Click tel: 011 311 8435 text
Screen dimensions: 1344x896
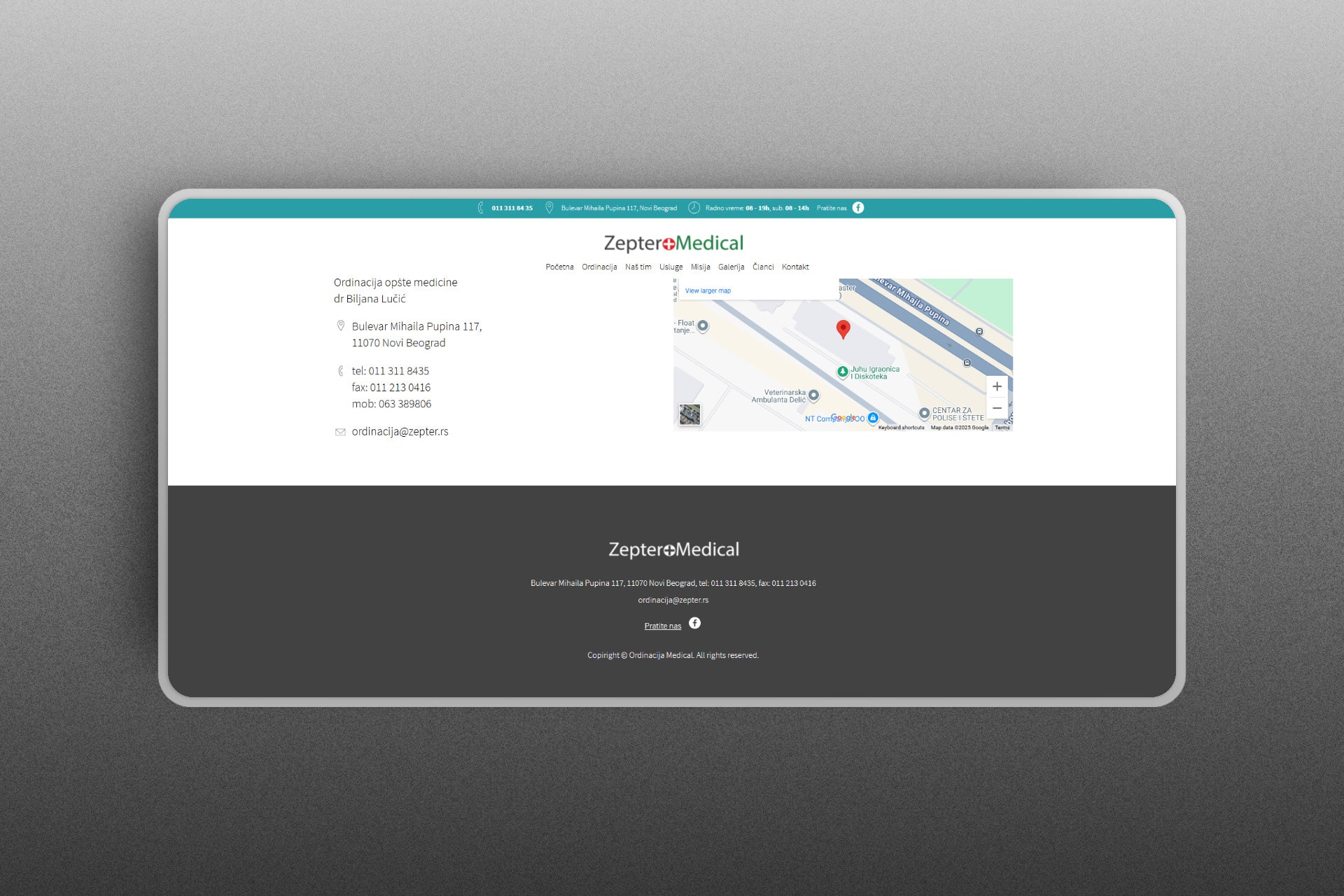[x=390, y=371]
